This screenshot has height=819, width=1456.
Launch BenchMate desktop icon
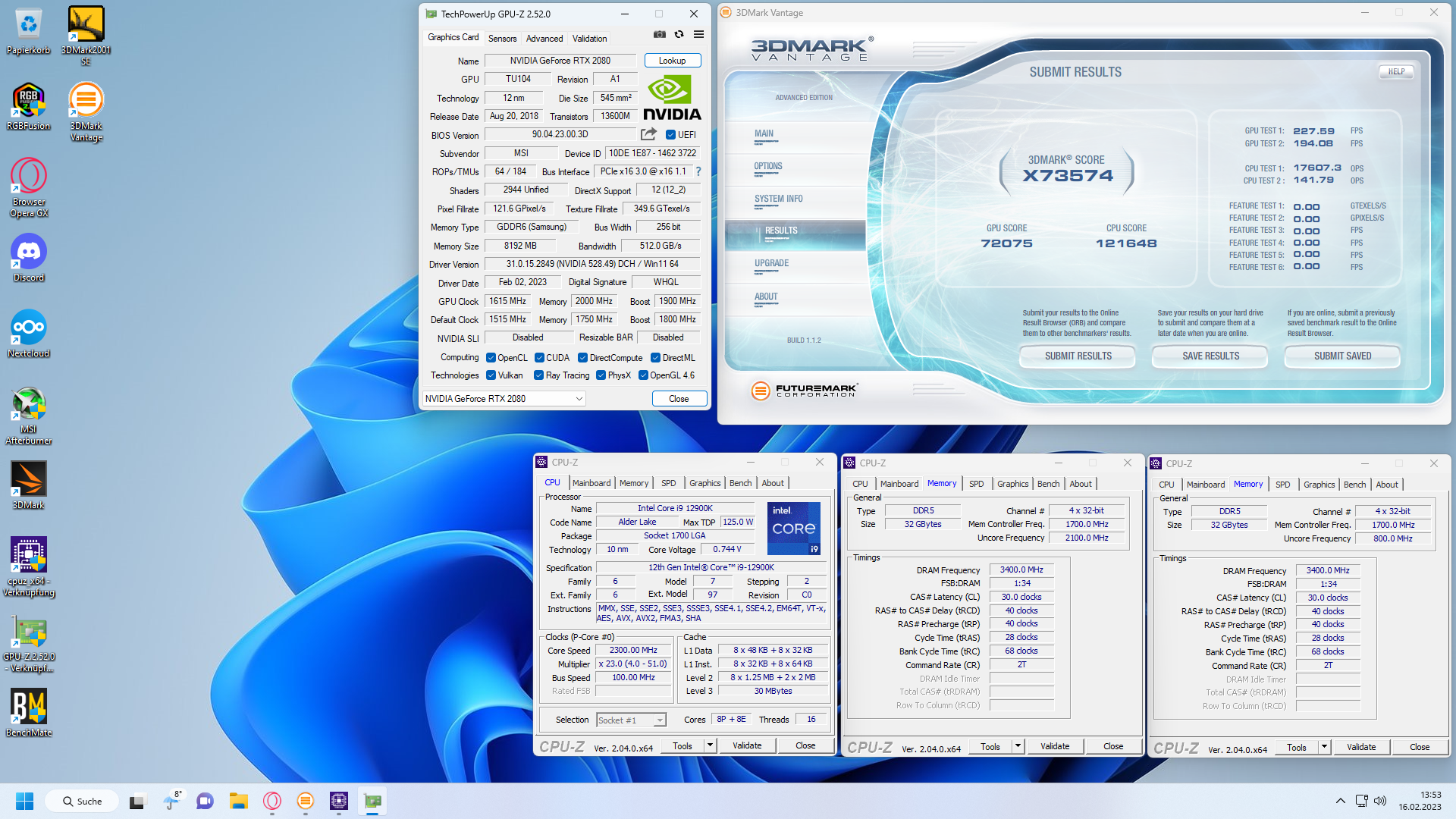click(x=29, y=713)
